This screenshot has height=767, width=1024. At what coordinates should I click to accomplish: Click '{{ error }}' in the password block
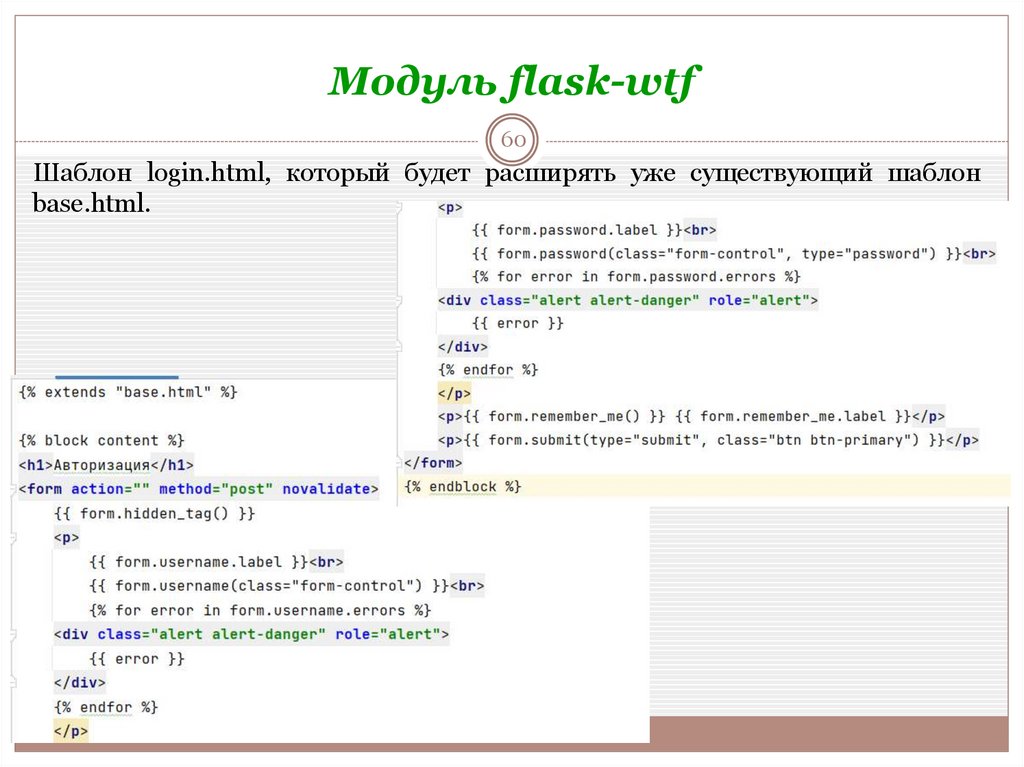(518, 323)
